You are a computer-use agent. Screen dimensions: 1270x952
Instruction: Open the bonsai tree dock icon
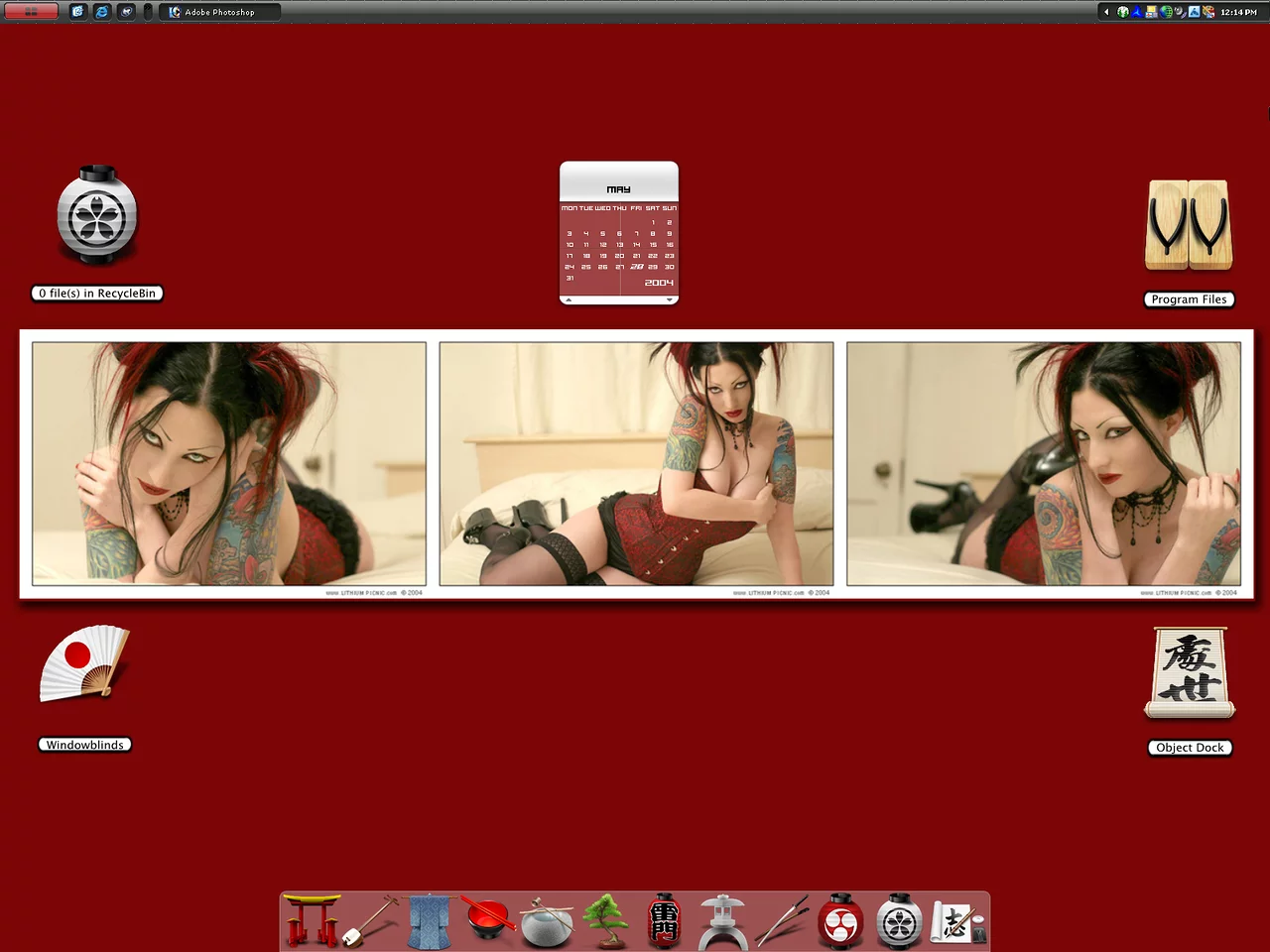605,921
